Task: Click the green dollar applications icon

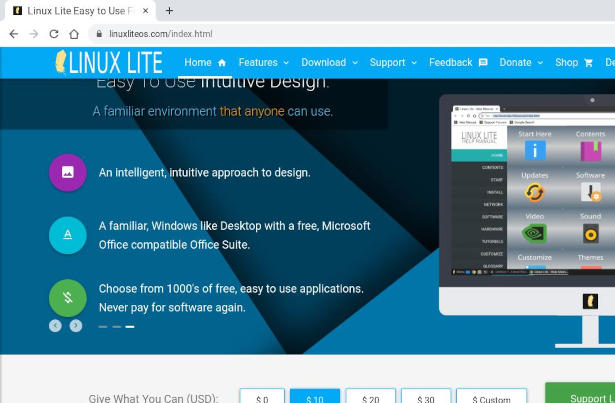Action: pos(68,298)
